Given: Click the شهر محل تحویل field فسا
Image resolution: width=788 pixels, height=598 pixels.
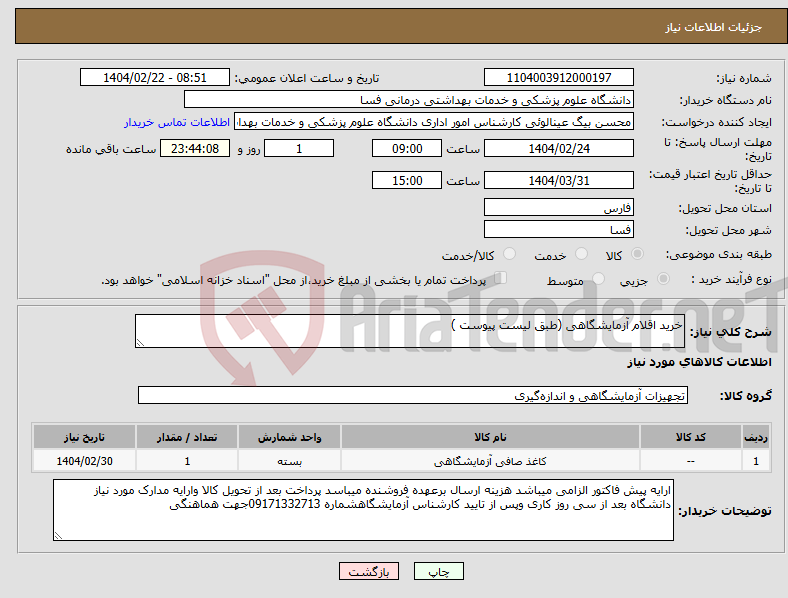Looking at the screenshot, I should (x=559, y=229).
